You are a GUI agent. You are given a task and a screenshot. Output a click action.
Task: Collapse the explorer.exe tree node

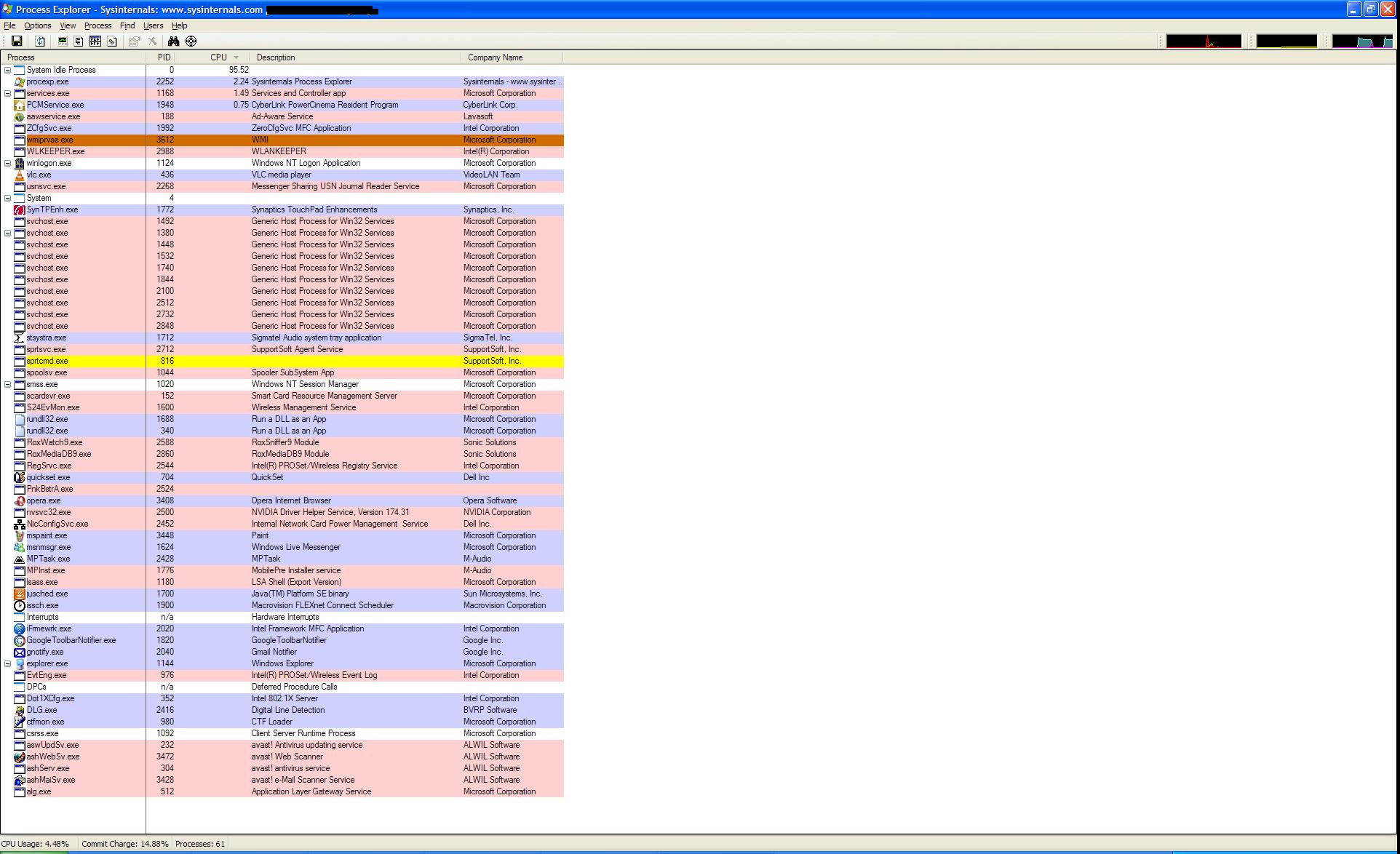7,663
